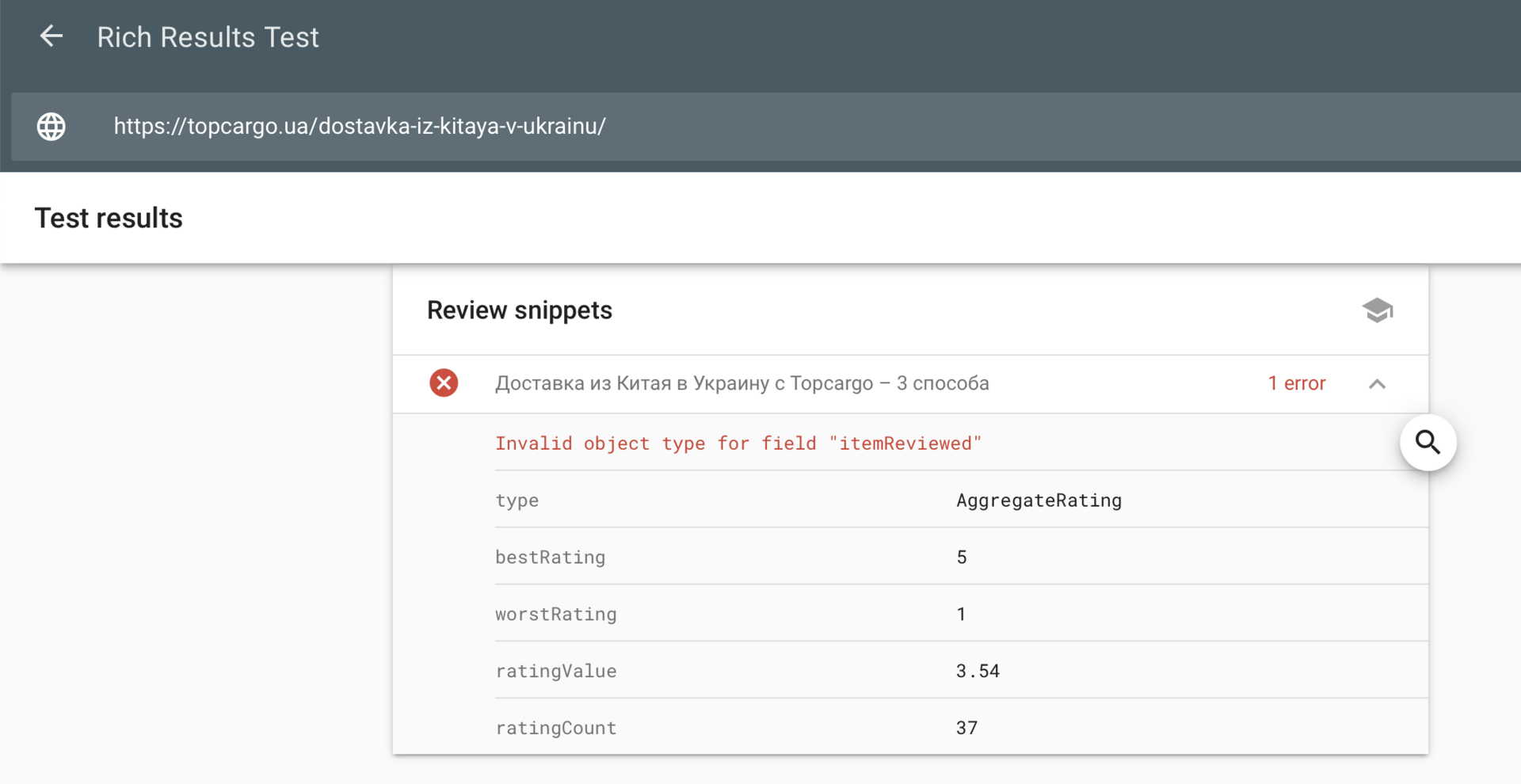Click the 'ratingValue' property name

(x=555, y=672)
